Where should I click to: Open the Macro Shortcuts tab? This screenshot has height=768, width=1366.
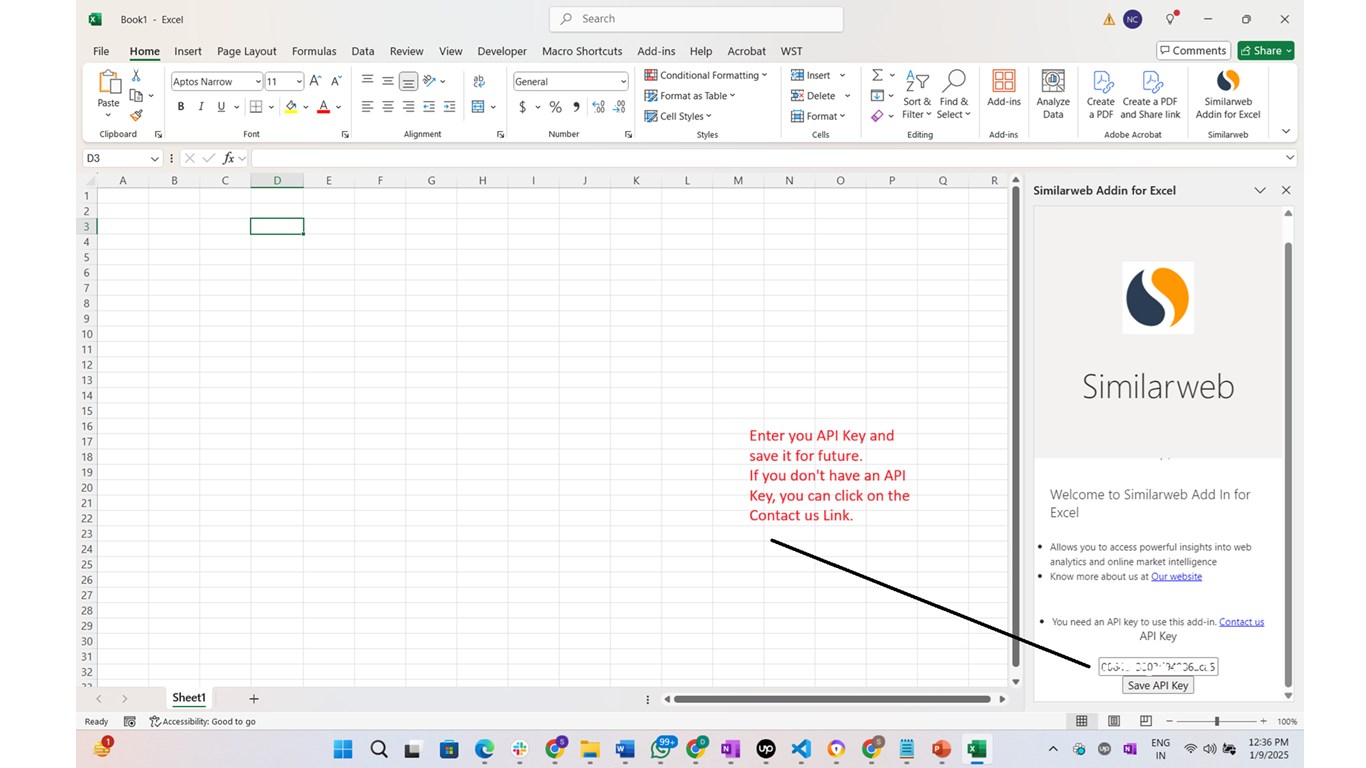click(x=582, y=51)
